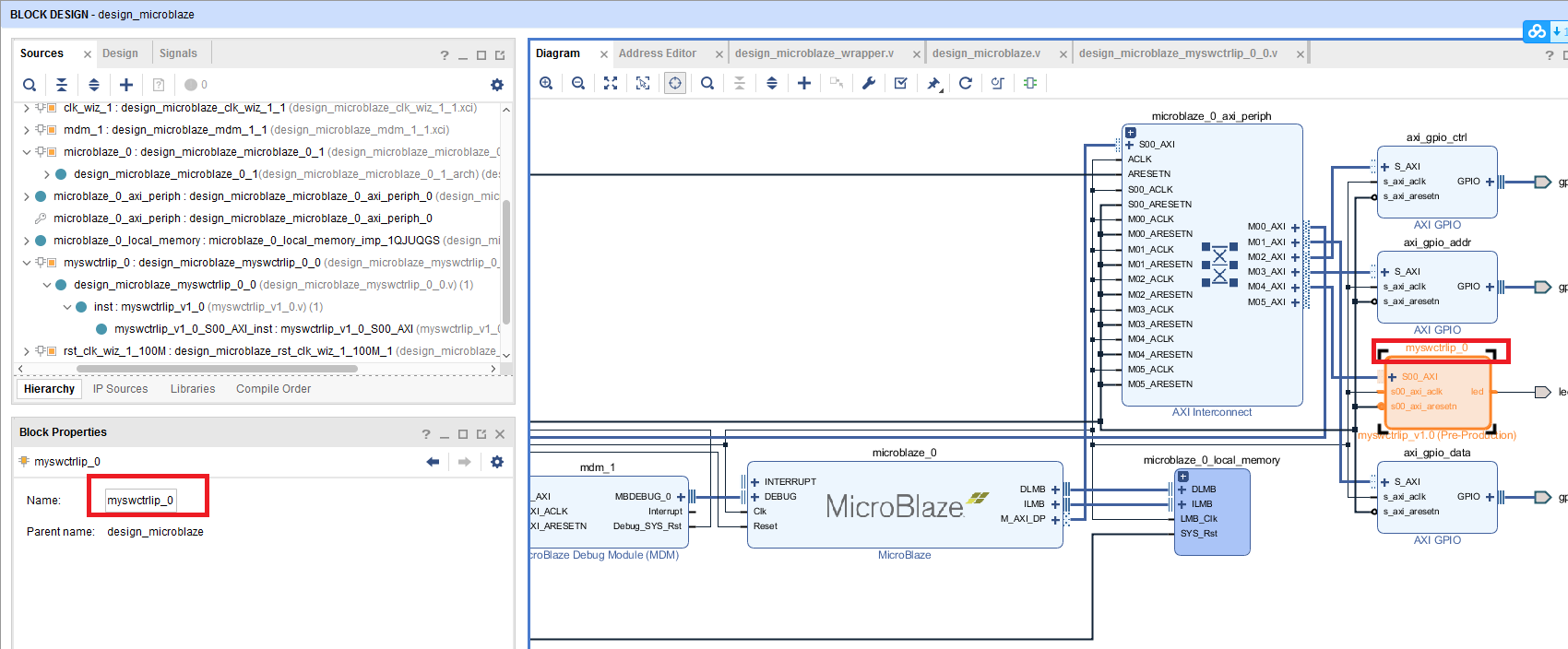Switch to the IP Sources view

pyautogui.click(x=120, y=389)
